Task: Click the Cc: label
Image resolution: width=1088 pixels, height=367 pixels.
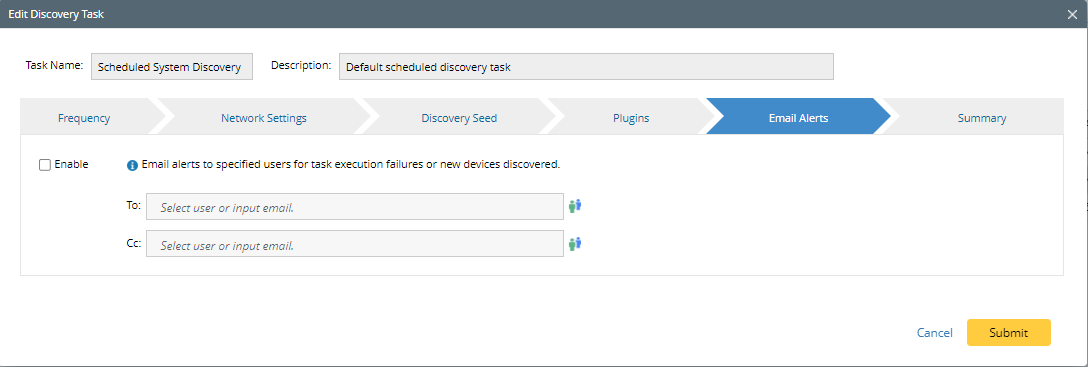Action: tap(134, 244)
